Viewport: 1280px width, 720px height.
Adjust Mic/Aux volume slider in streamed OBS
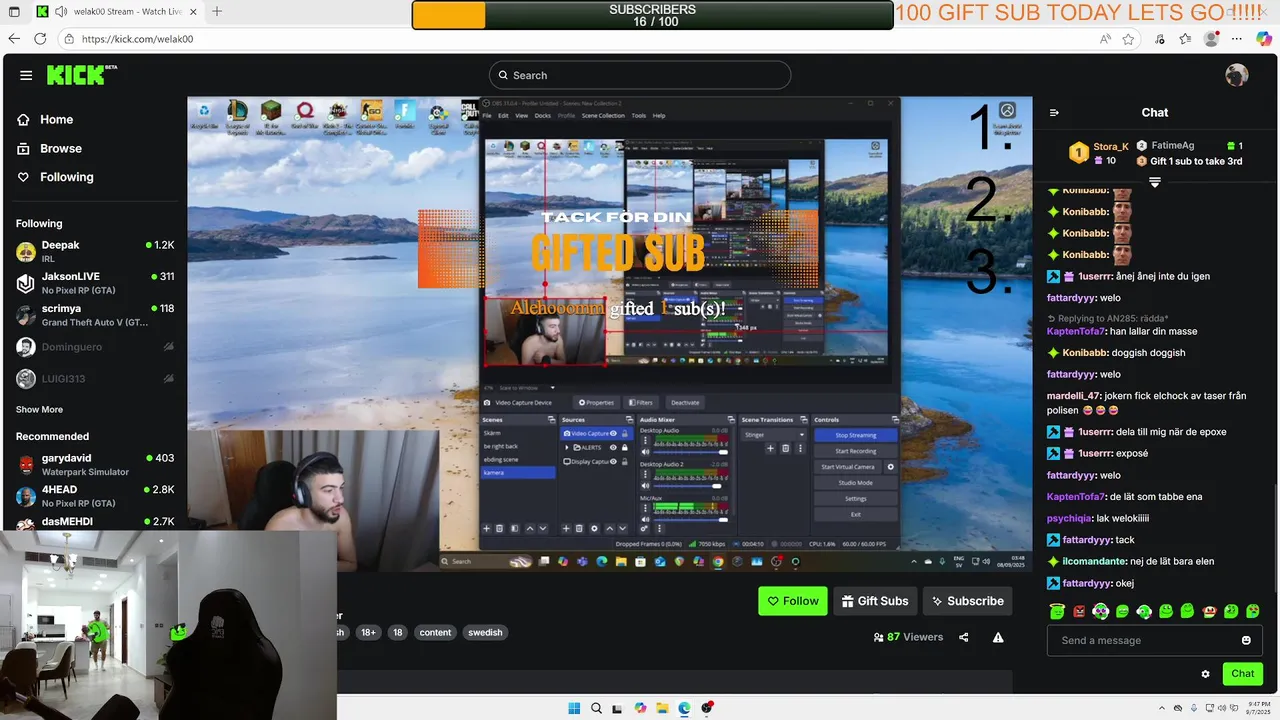pos(690,519)
